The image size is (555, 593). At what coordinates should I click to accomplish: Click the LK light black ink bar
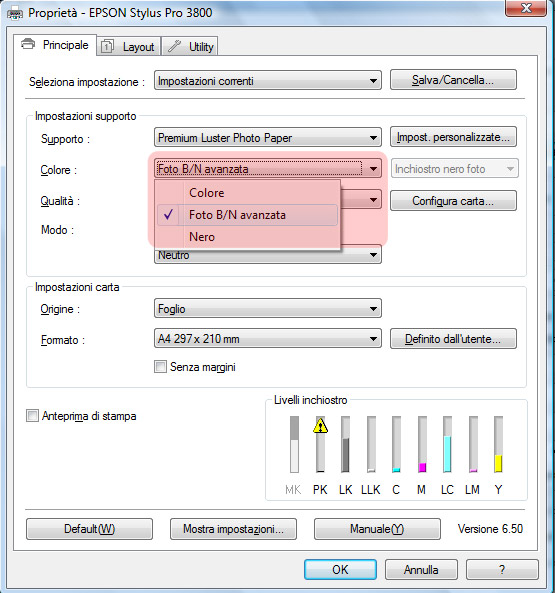point(345,444)
